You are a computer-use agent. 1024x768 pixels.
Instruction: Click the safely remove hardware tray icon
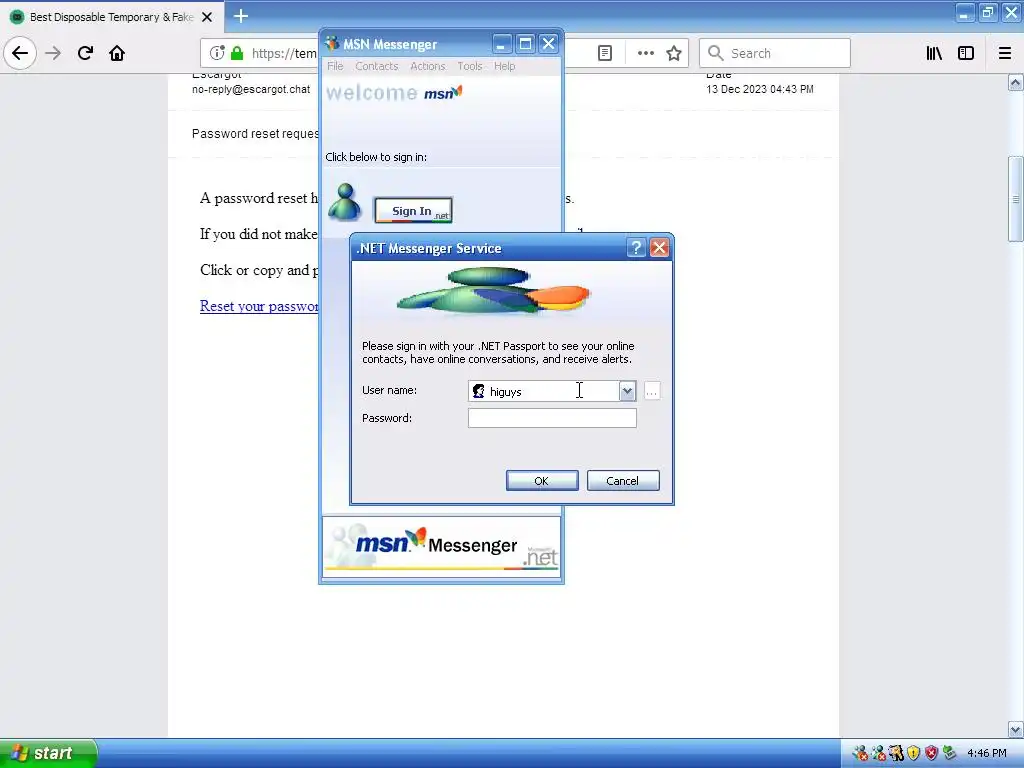[950, 754]
